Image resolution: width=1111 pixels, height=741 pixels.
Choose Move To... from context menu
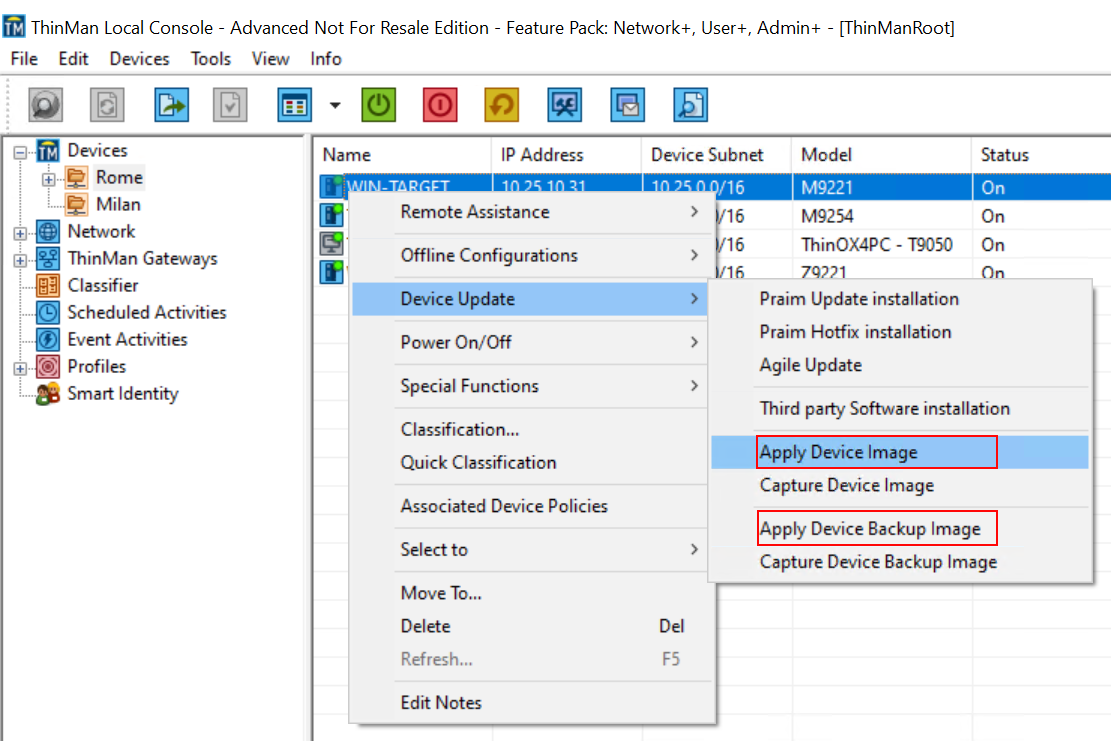(x=531, y=593)
